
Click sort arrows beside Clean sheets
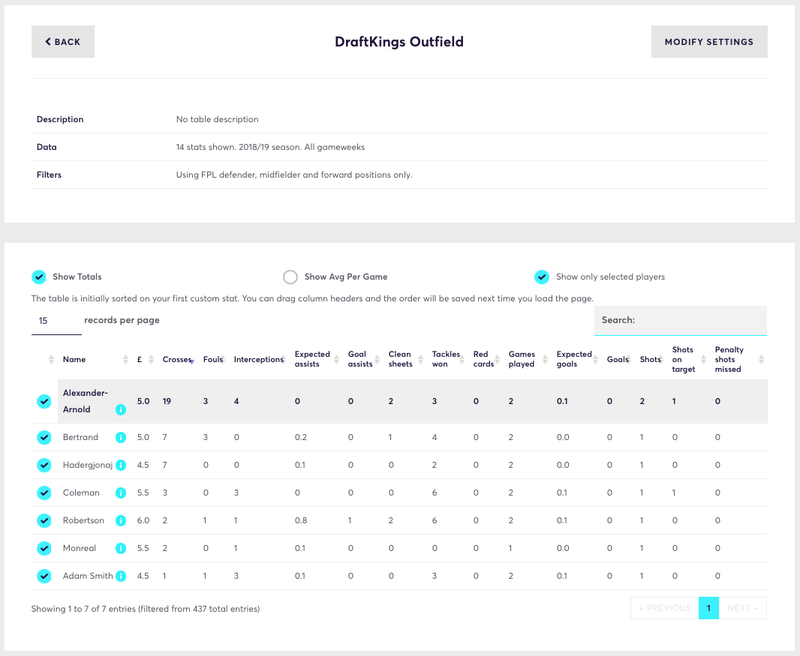420,360
